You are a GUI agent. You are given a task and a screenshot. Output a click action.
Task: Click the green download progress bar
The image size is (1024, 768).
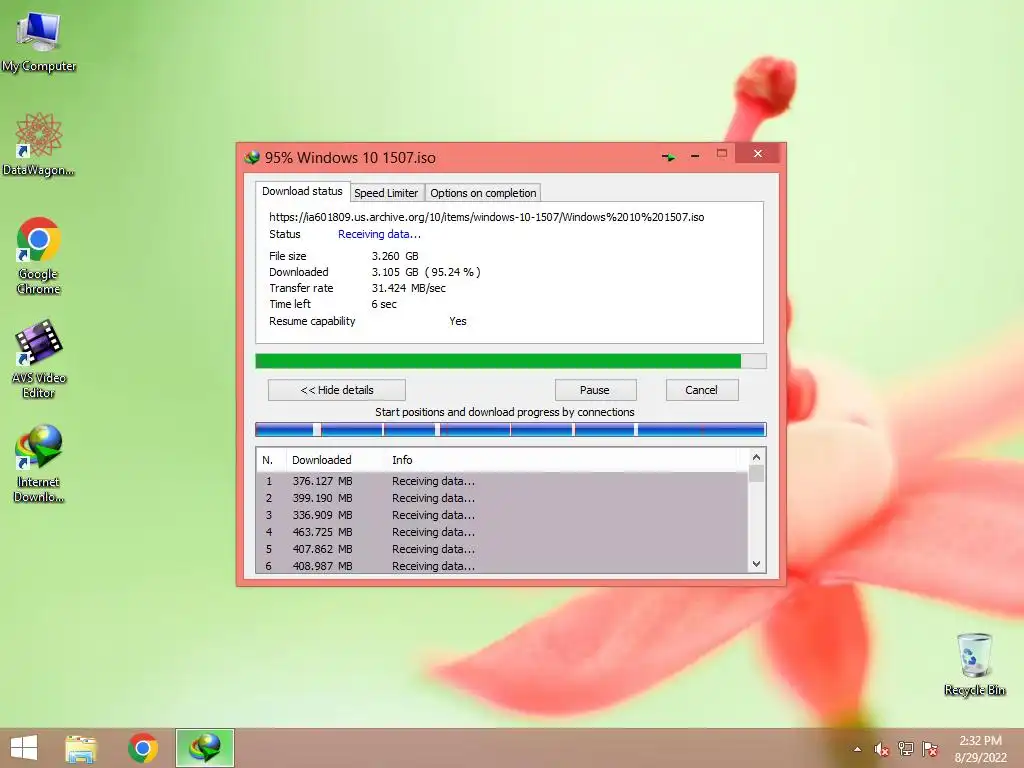511,361
